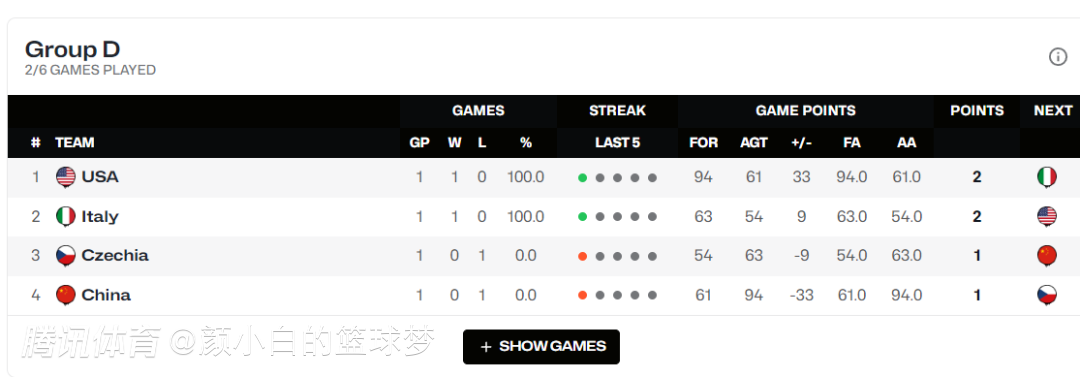Click USA flag in Italy's Next column

pyautogui.click(x=1046, y=216)
